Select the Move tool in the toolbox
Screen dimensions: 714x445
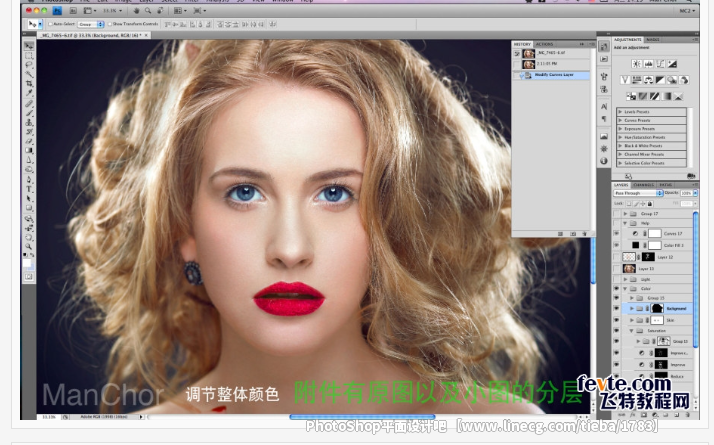(29, 46)
